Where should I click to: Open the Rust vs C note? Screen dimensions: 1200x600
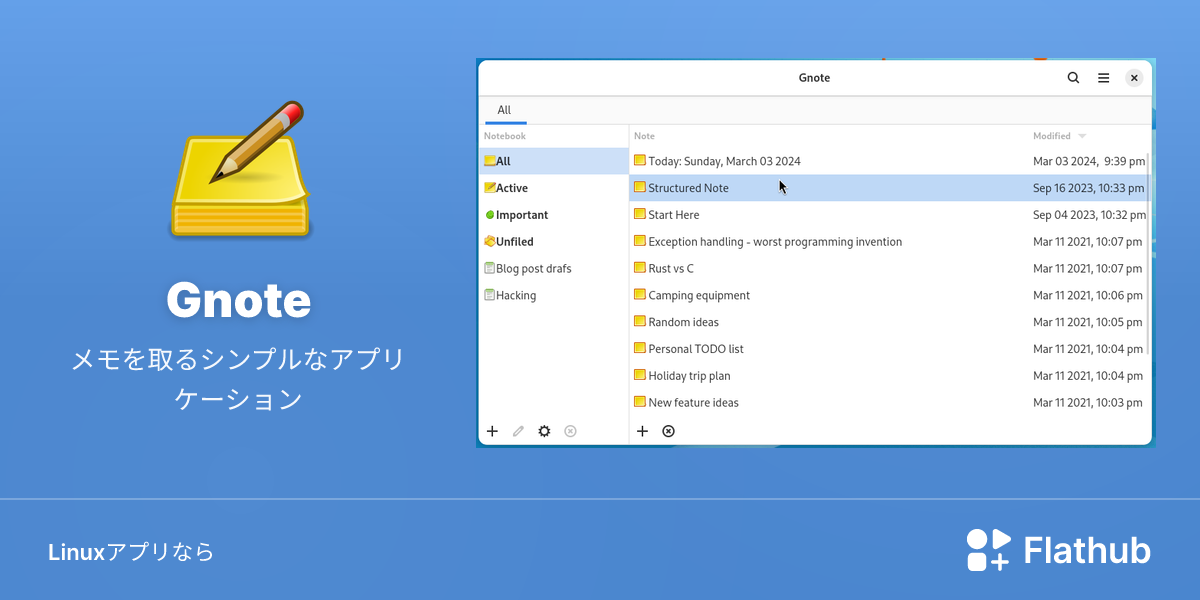click(x=671, y=269)
